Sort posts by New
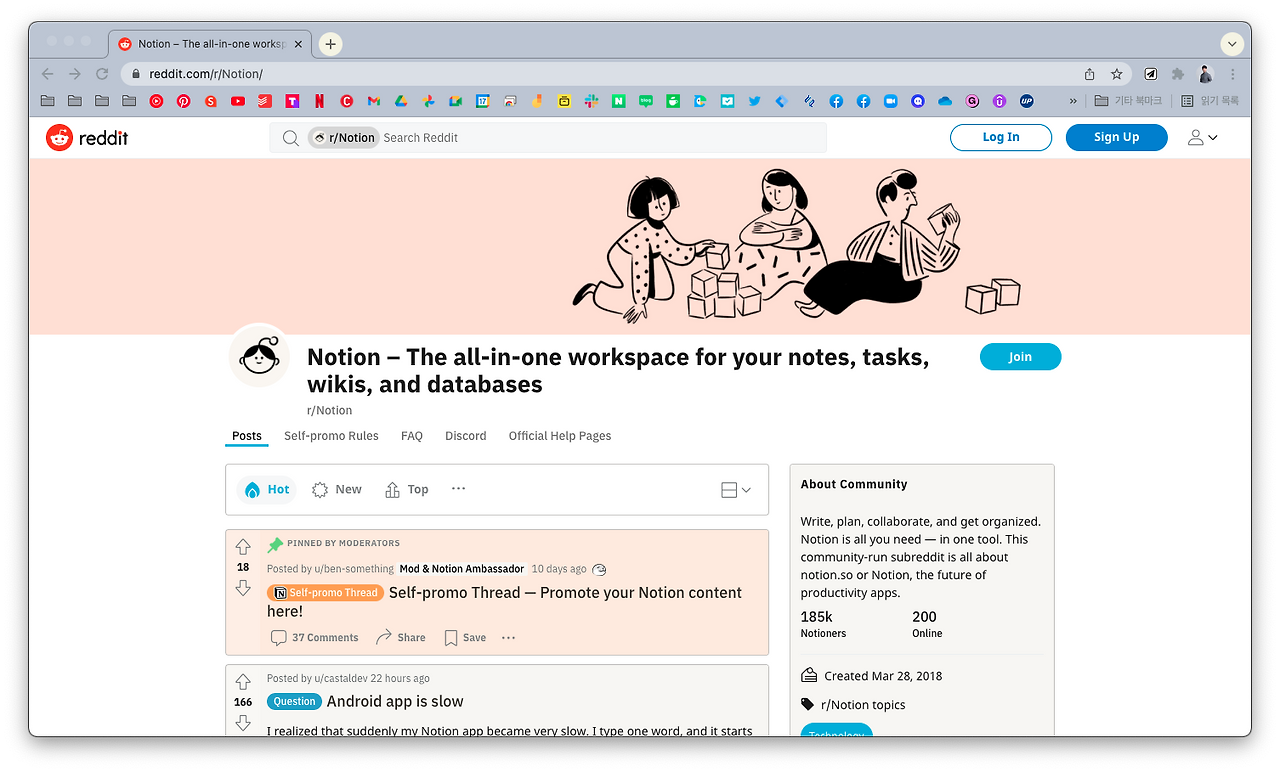 tap(337, 490)
